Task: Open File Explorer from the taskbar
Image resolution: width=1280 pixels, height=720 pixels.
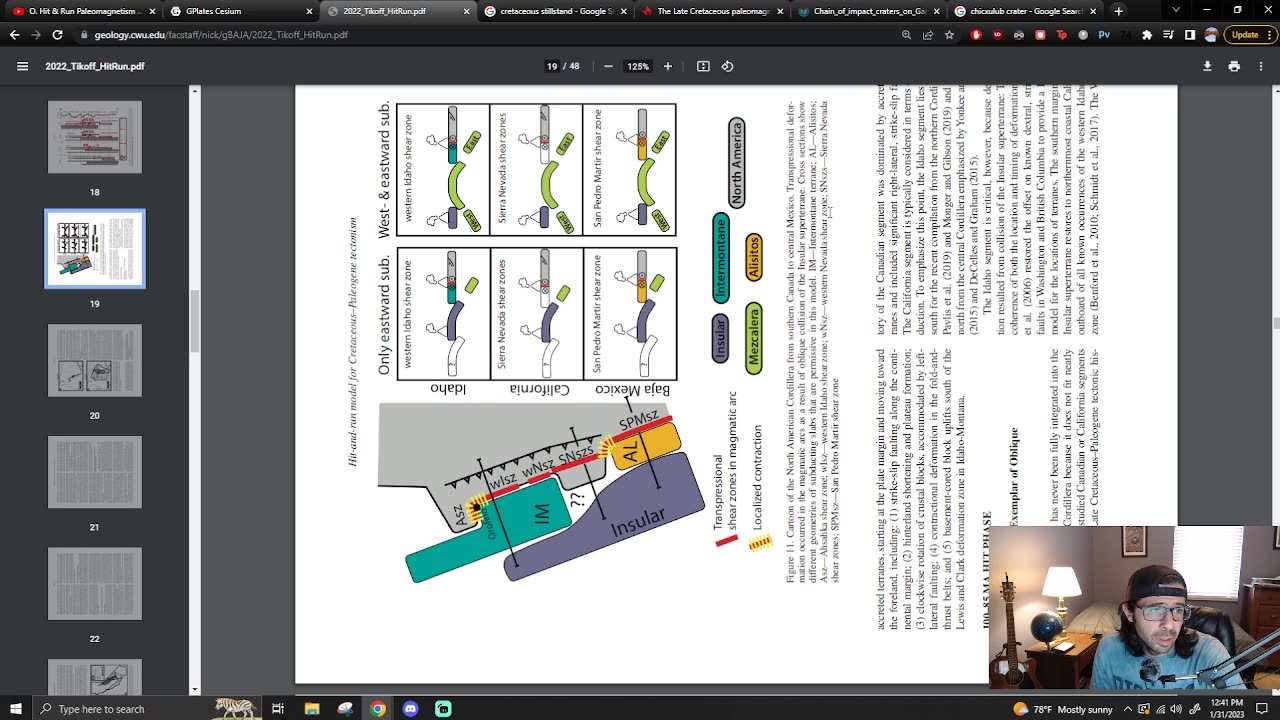Action: pyautogui.click(x=312, y=709)
